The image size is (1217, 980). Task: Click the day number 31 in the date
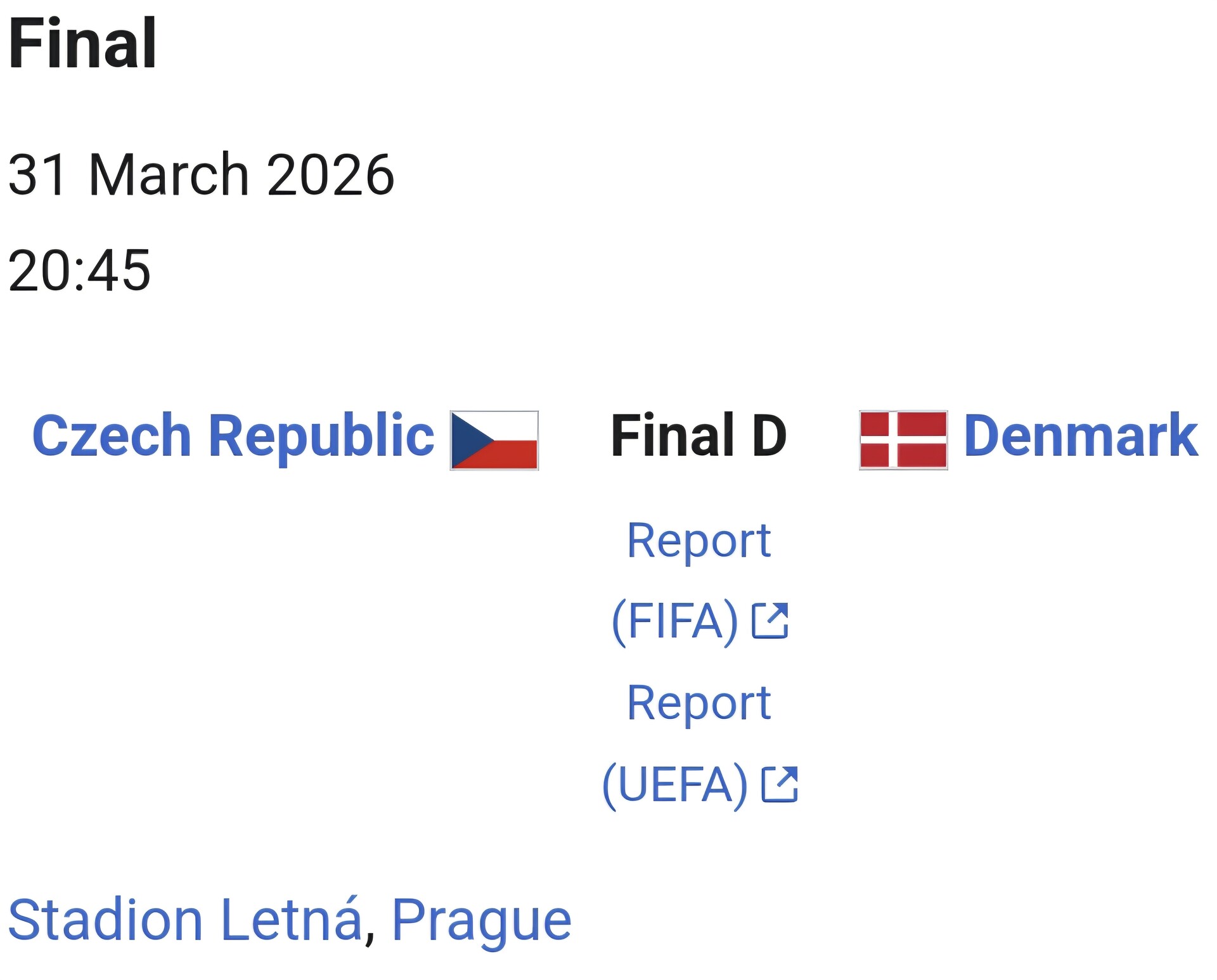point(37,174)
